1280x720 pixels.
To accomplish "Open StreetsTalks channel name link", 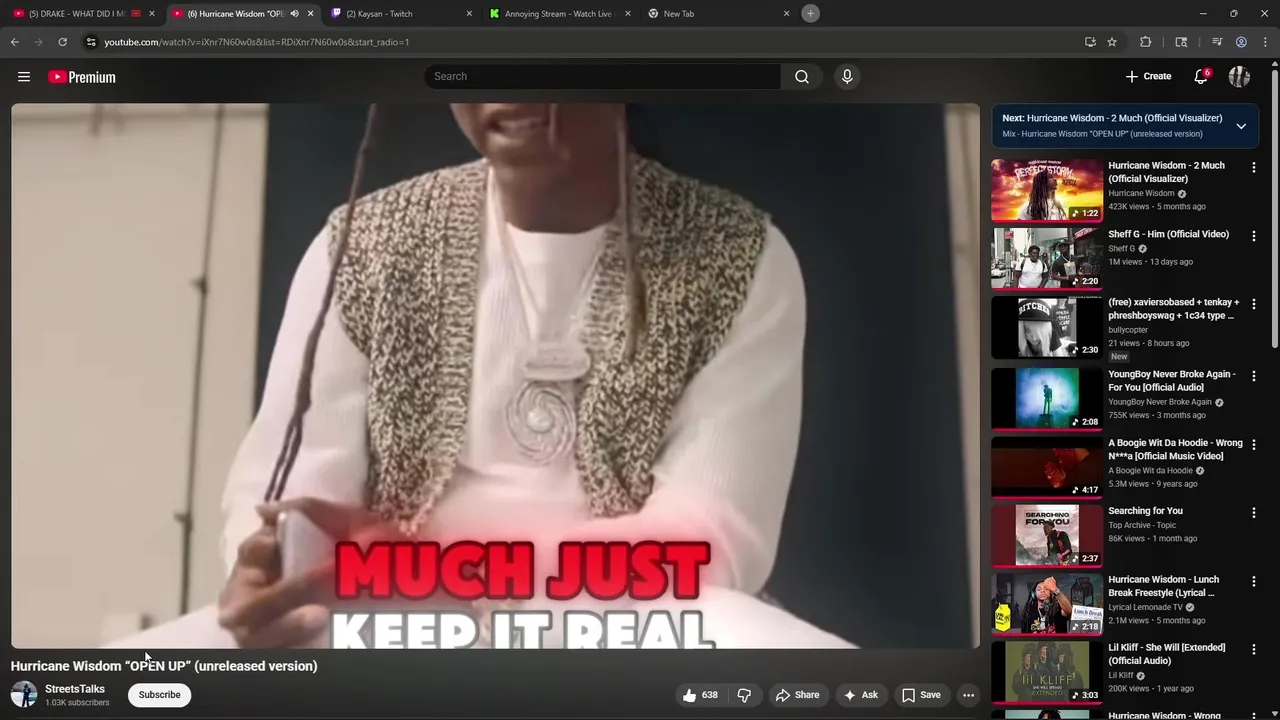I will click(x=75, y=689).
